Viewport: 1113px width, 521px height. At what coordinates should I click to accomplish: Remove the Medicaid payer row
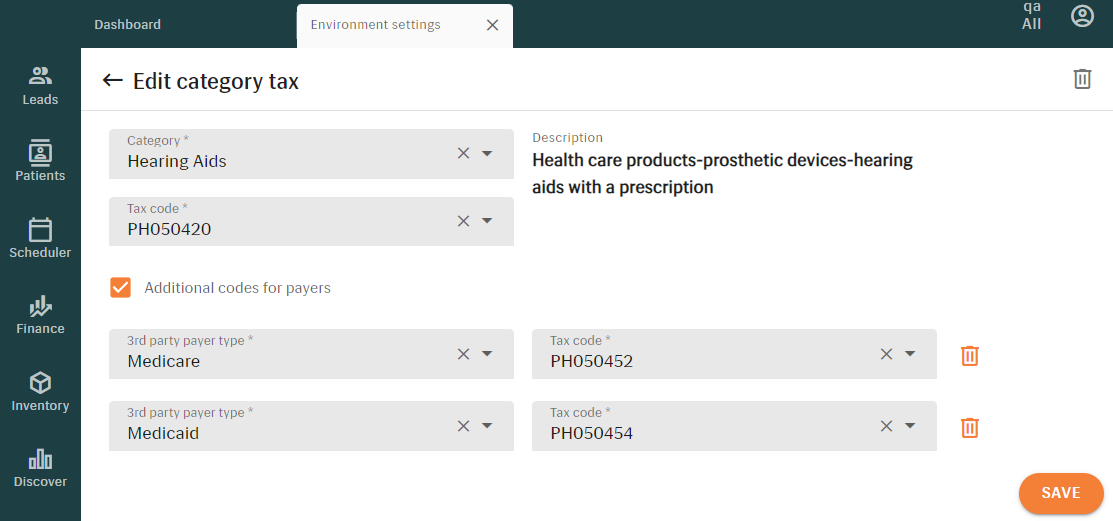click(970, 427)
